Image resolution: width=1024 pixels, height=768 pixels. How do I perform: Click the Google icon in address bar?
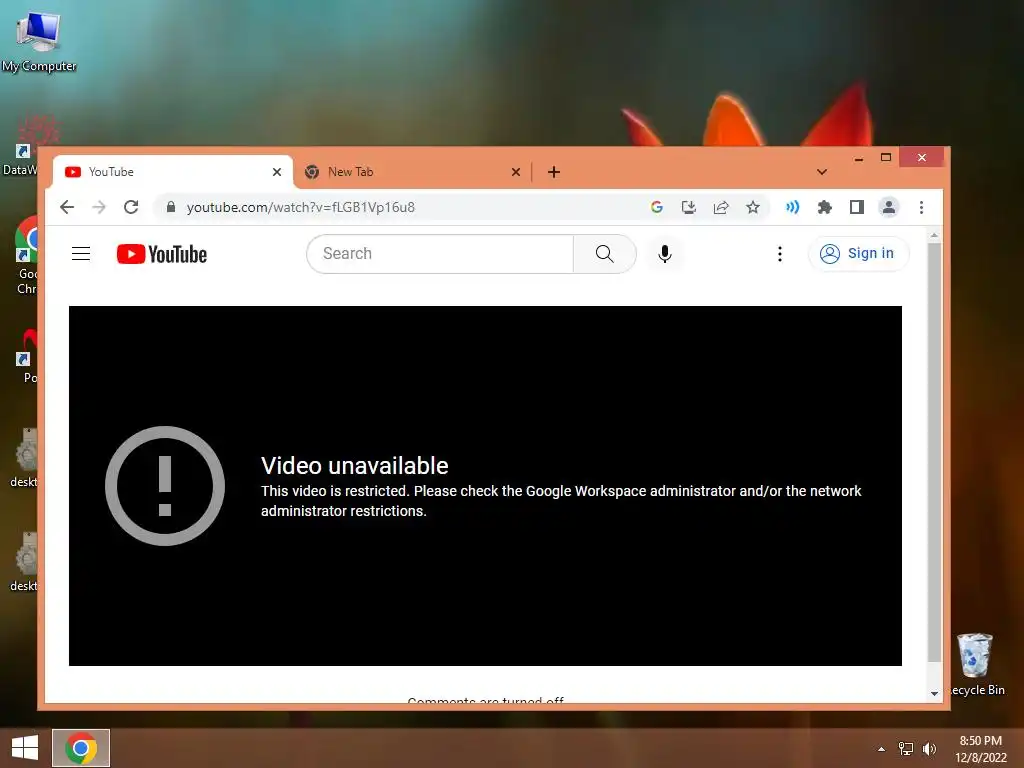657,207
